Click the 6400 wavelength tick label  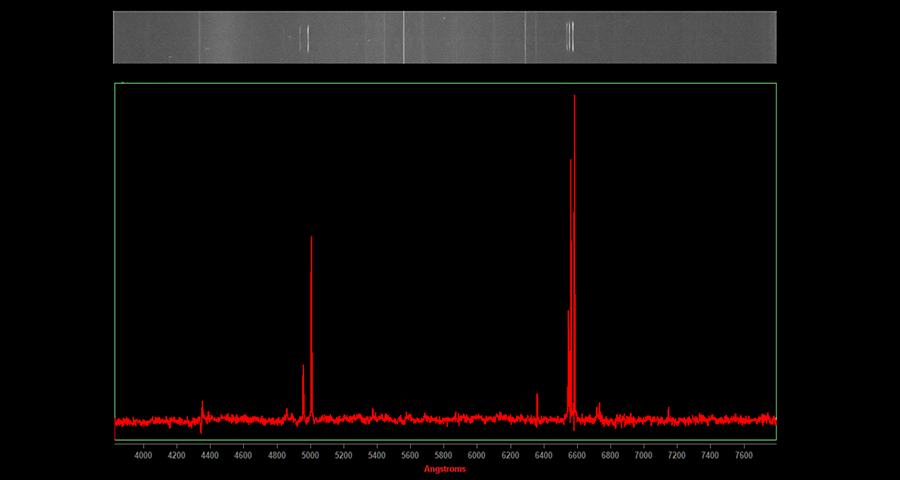[543, 455]
